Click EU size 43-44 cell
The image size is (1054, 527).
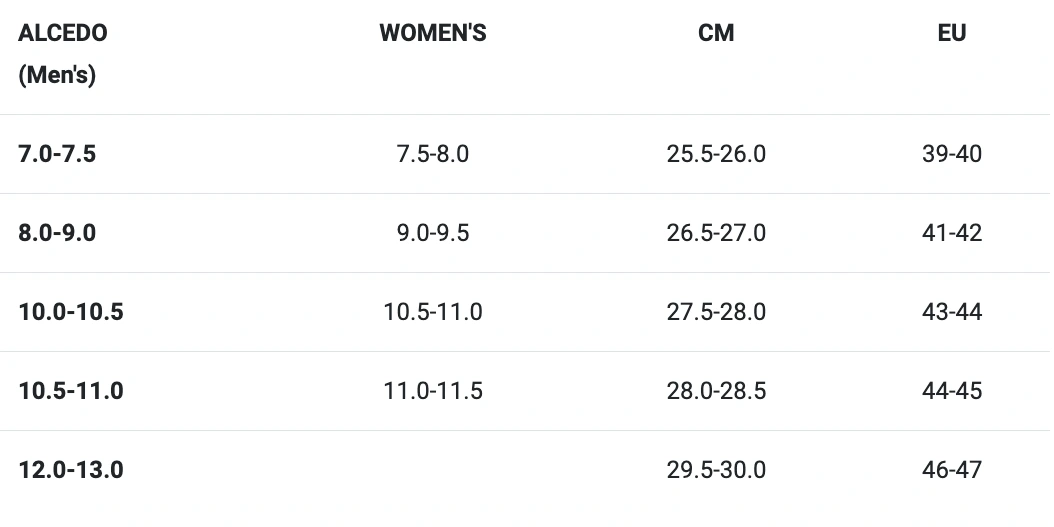[x=952, y=312]
